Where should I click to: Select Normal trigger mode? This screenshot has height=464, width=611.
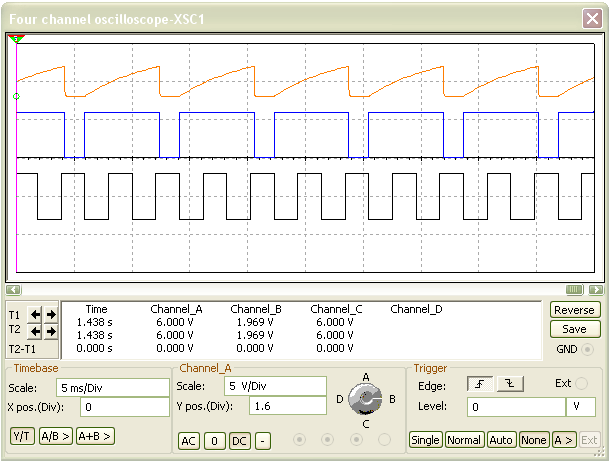coord(464,440)
